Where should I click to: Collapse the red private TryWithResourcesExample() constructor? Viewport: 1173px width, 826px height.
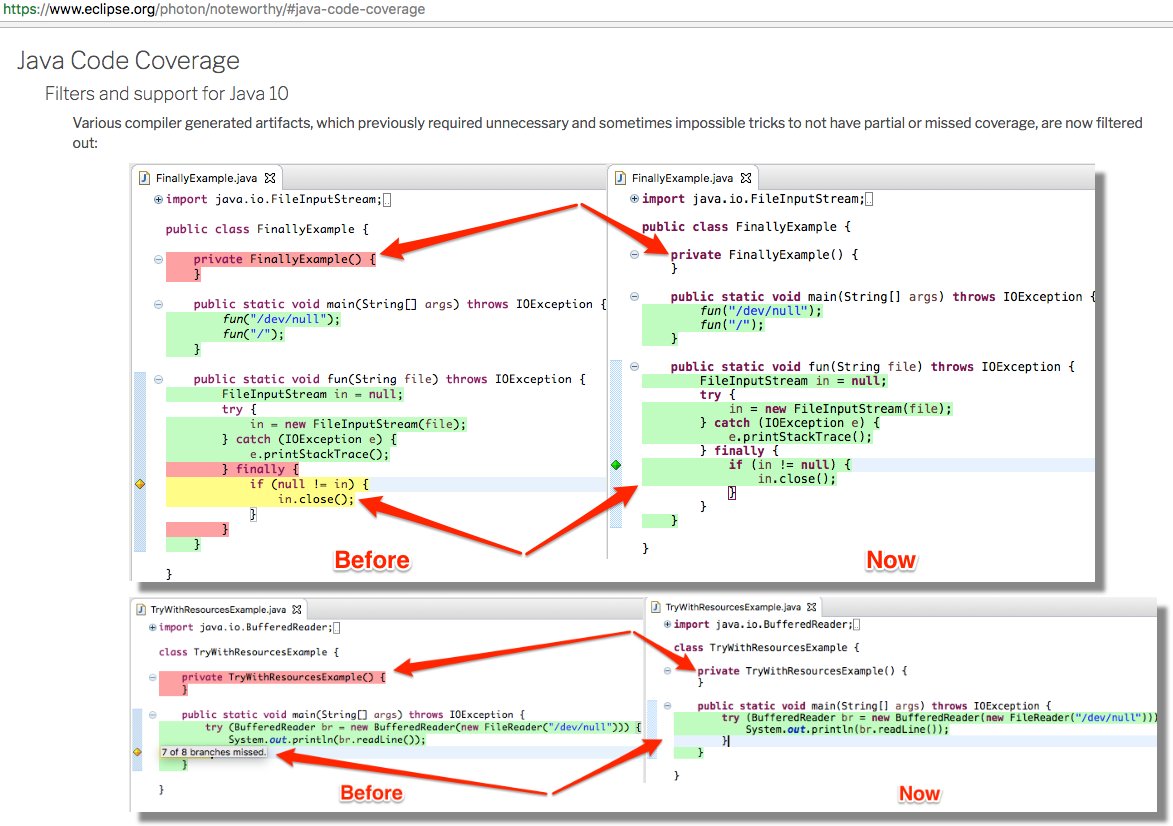click(153, 677)
